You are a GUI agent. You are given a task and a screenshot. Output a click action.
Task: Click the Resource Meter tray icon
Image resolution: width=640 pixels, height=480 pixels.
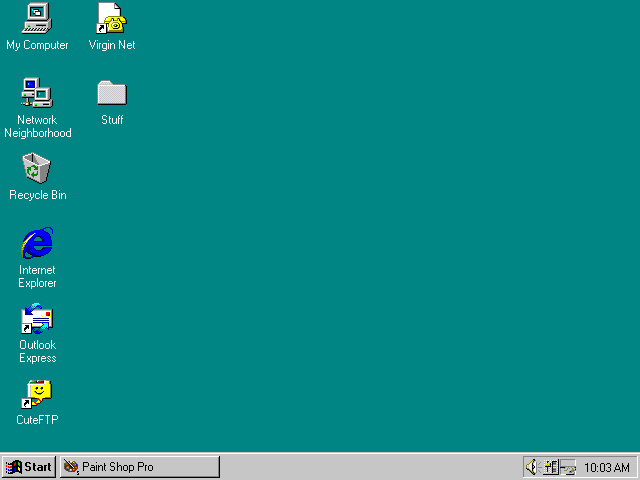pos(550,467)
